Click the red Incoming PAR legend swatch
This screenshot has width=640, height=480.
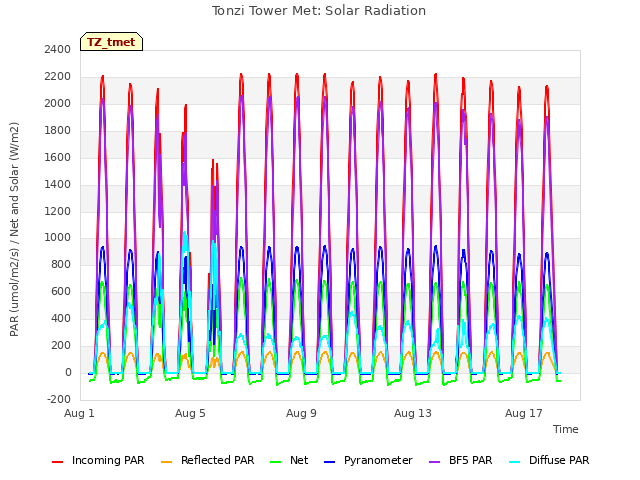point(58,462)
